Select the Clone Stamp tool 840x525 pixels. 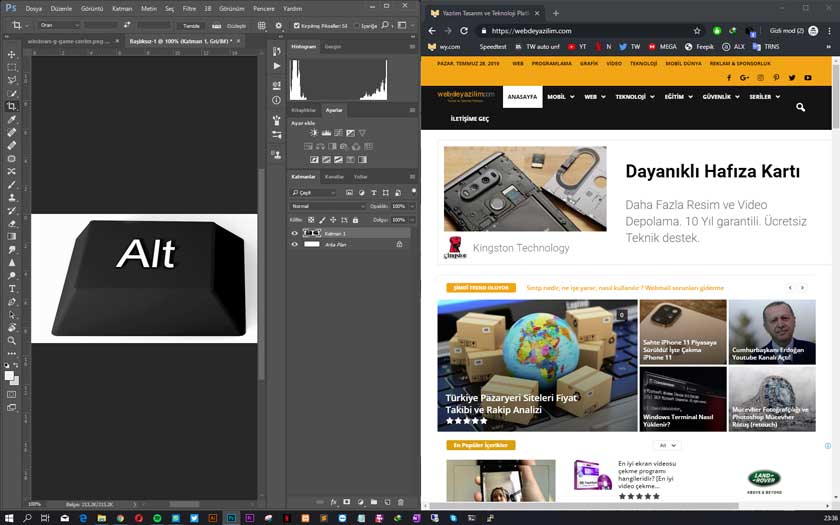click(11, 198)
